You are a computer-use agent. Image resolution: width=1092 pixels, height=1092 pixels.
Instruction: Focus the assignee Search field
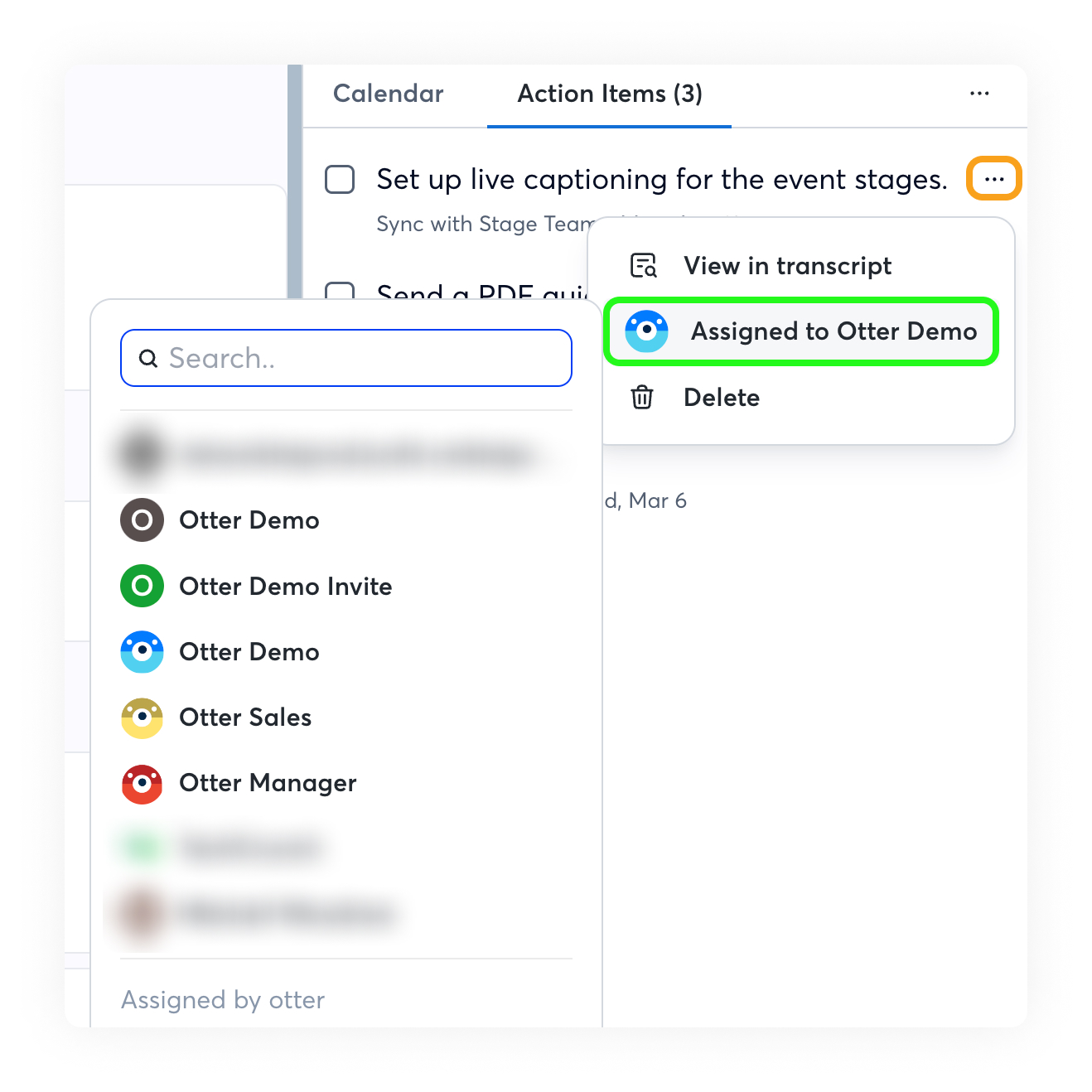coord(346,358)
